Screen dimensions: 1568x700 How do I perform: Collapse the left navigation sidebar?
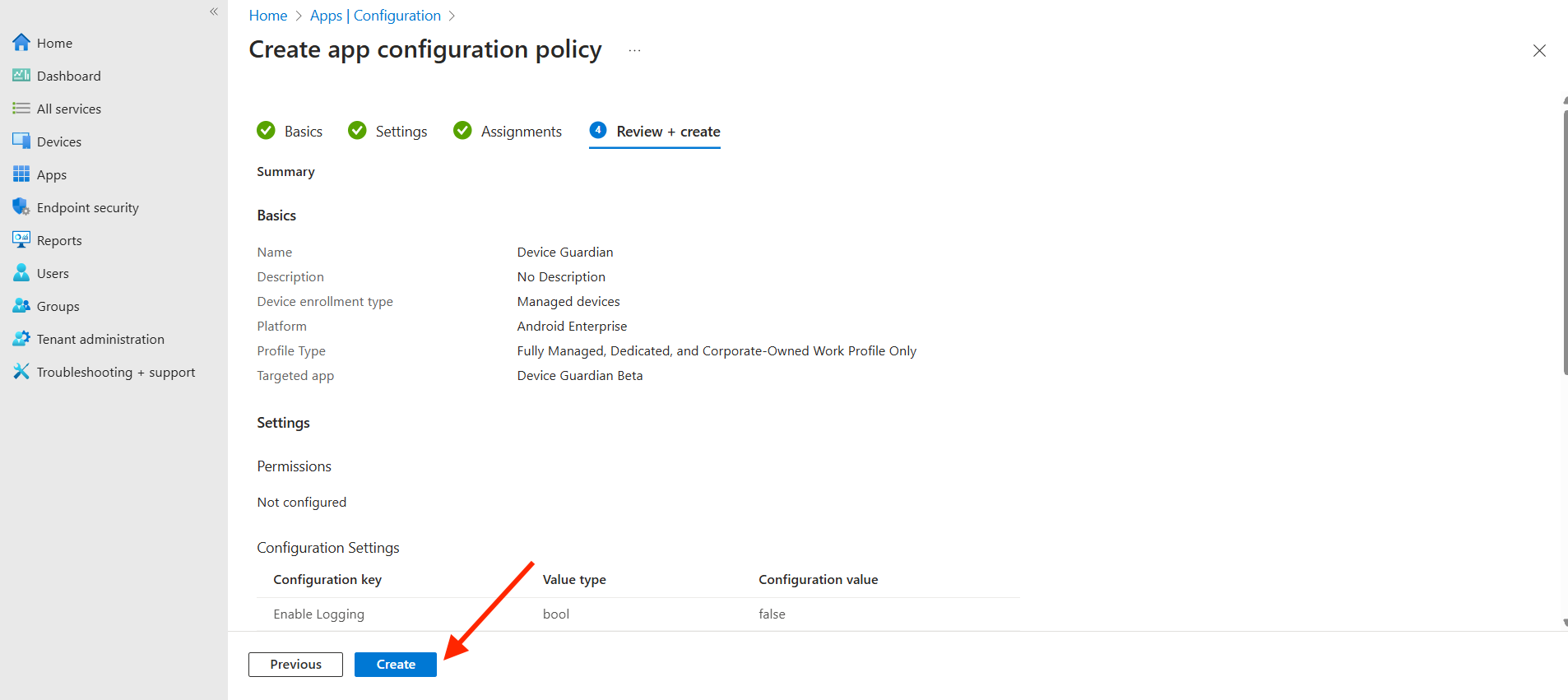214,12
